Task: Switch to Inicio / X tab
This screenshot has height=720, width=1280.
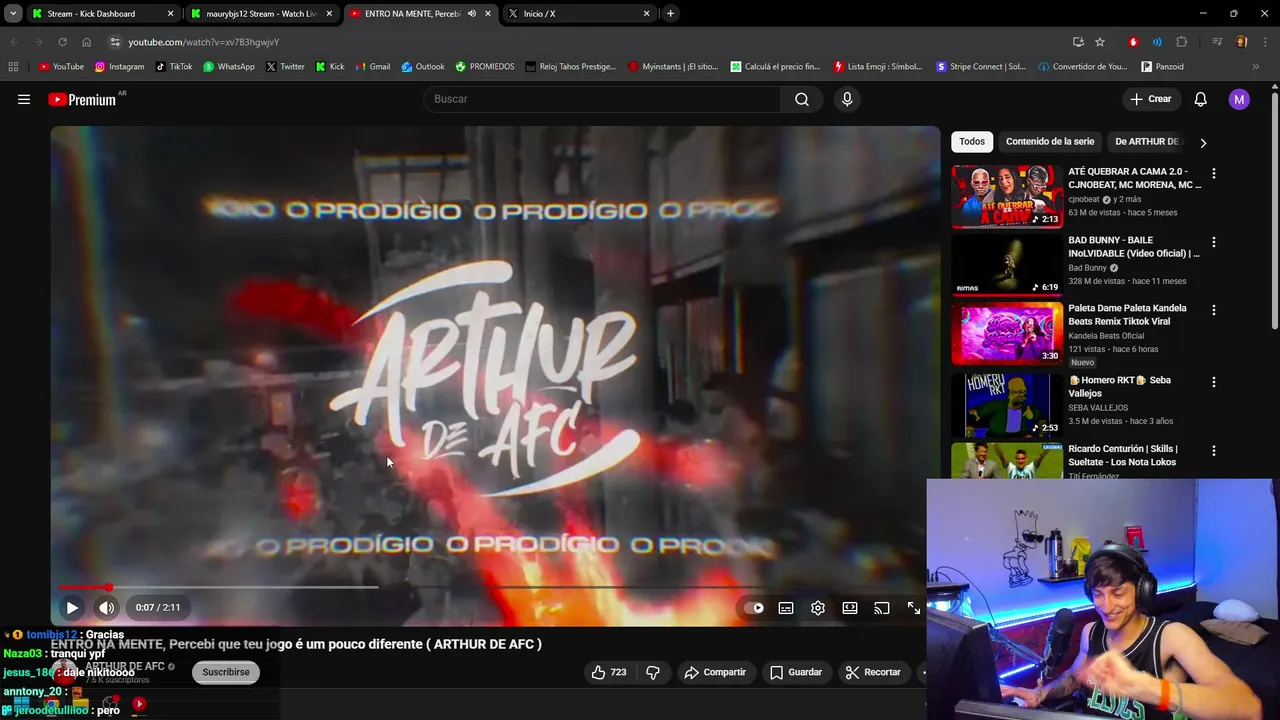Action: [578, 14]
